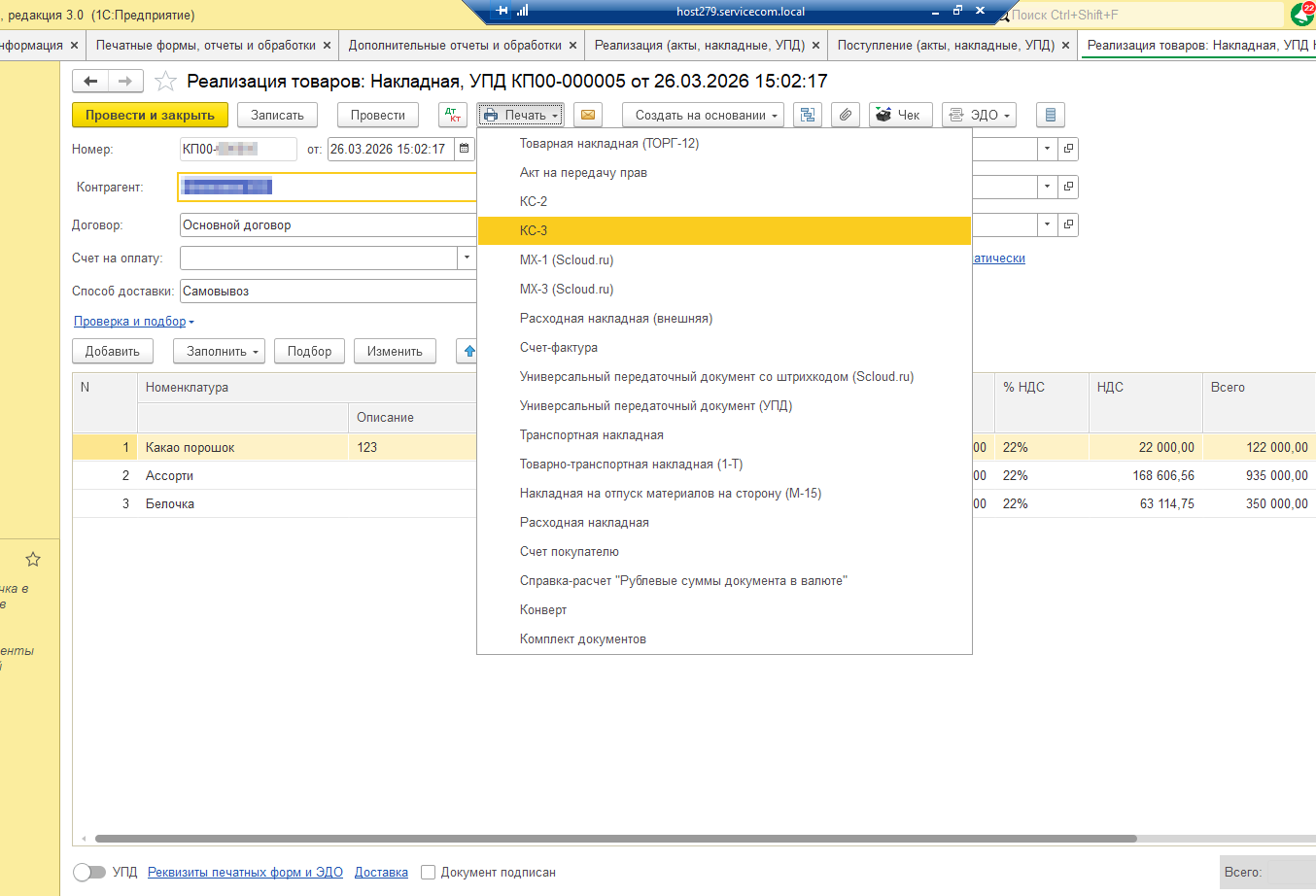
Task: Toggle the УПД switch
Action: click(89, 872)
